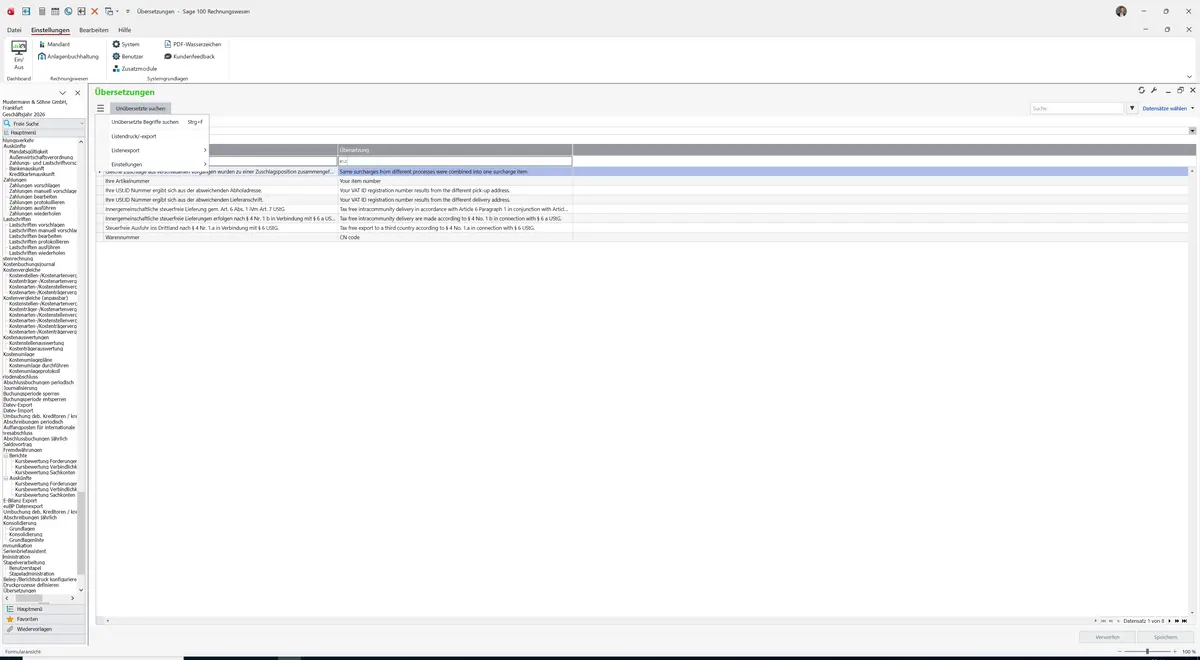Open the calculator icon in the quick access toolbar
This screenshot has width=1200, height=660.
pyautogui.click(x=41, y=11)
